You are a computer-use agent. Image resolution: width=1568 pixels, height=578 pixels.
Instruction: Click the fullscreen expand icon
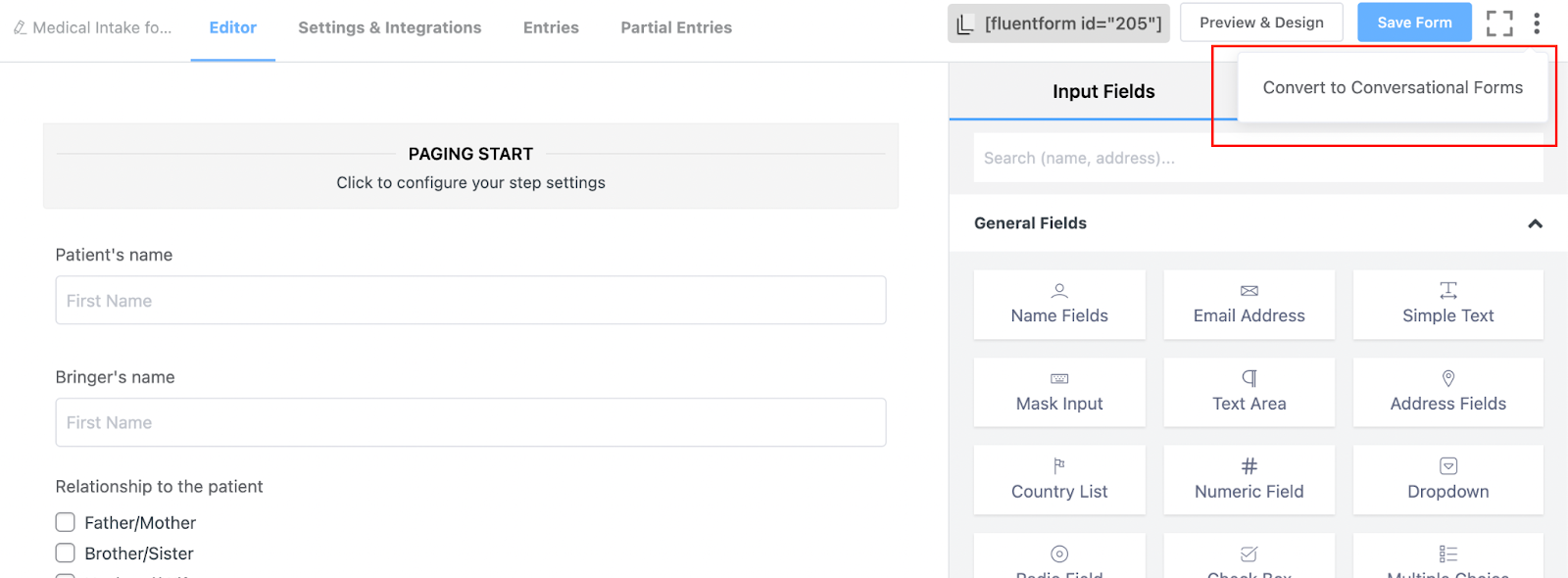(x=1498, y=24)
